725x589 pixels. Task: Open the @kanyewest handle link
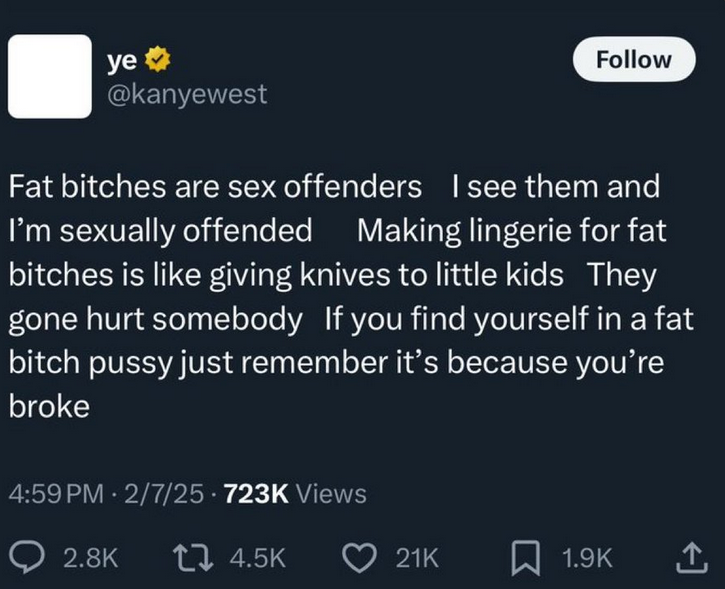(187, 94)
